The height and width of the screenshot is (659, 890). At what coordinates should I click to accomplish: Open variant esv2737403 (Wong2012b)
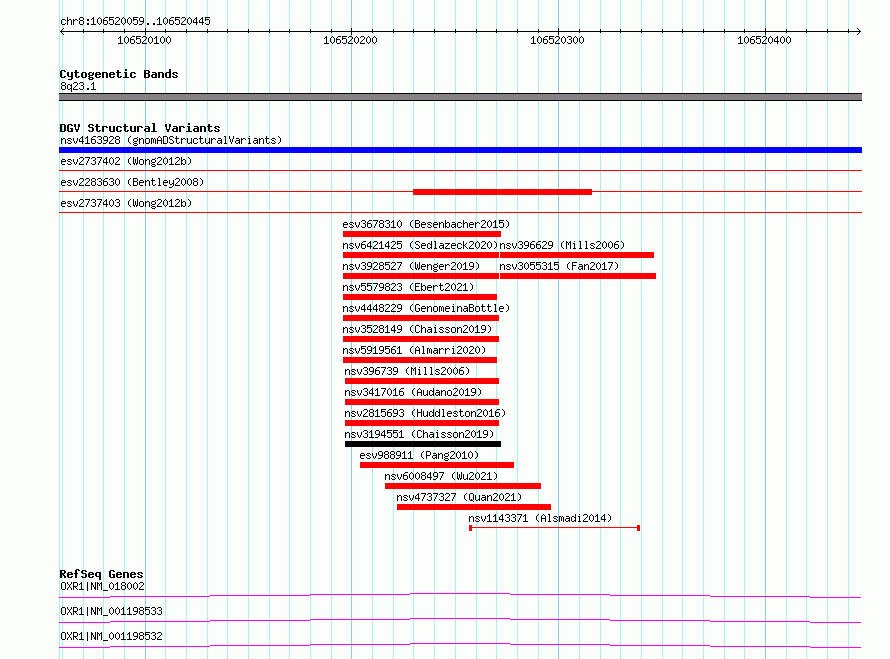tap(126, 203)
